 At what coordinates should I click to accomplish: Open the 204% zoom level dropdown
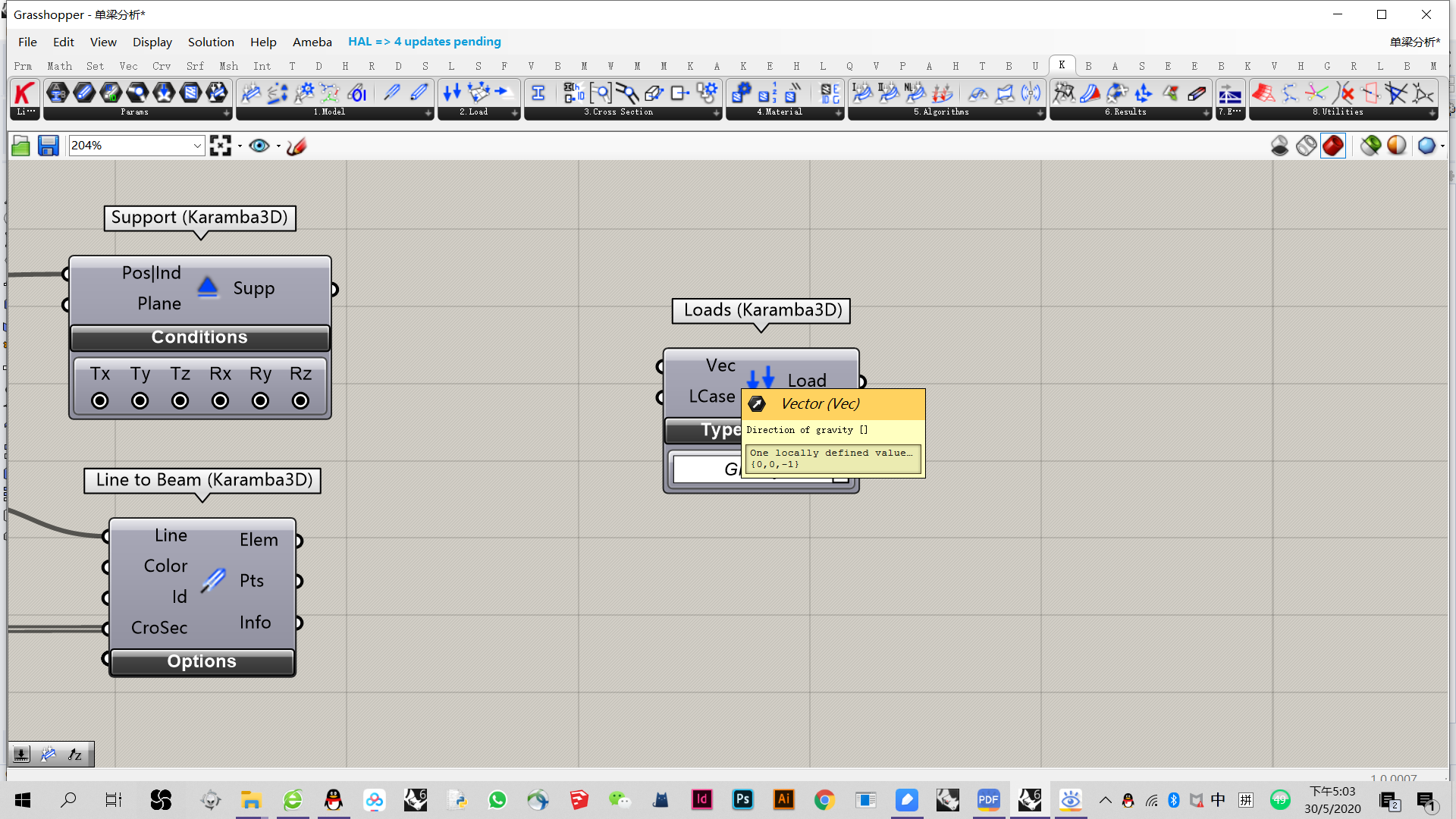click(x=197, y=146)
